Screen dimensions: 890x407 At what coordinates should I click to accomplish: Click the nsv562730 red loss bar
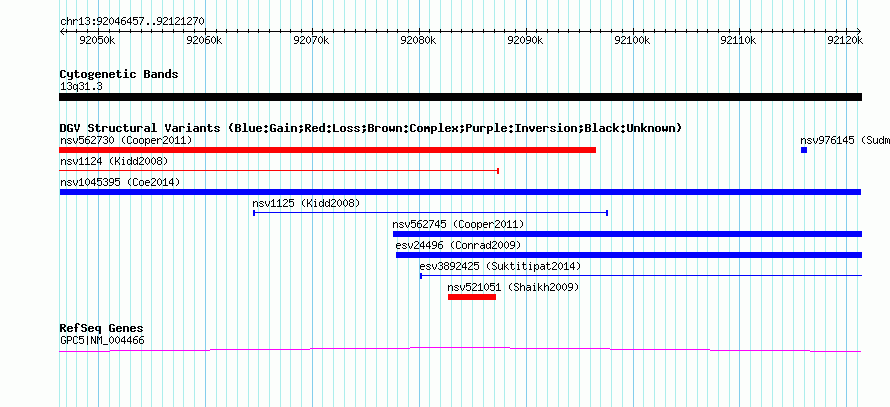tap(328, 150)
